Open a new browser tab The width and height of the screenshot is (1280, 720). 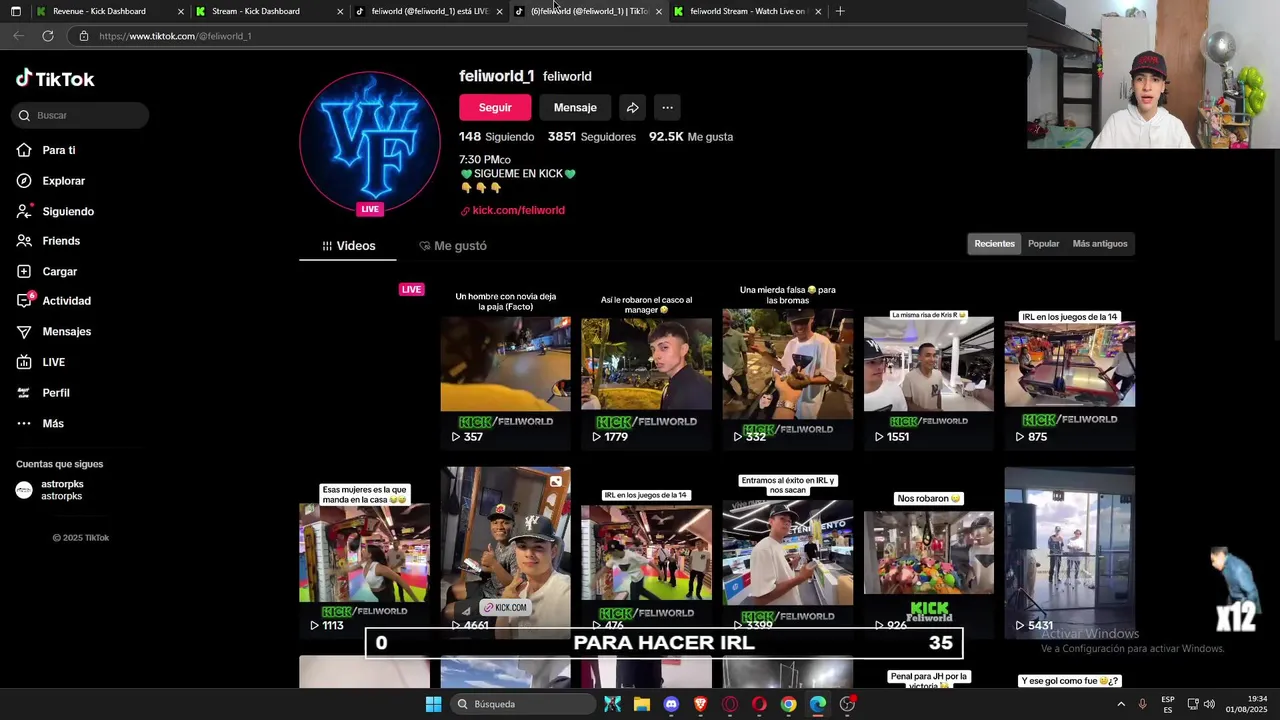(x=840, y=11)
